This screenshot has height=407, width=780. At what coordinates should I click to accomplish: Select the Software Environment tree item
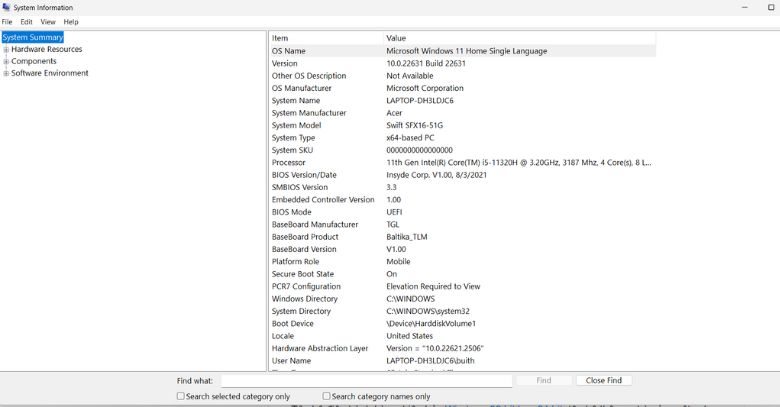(x=50, y=73)
